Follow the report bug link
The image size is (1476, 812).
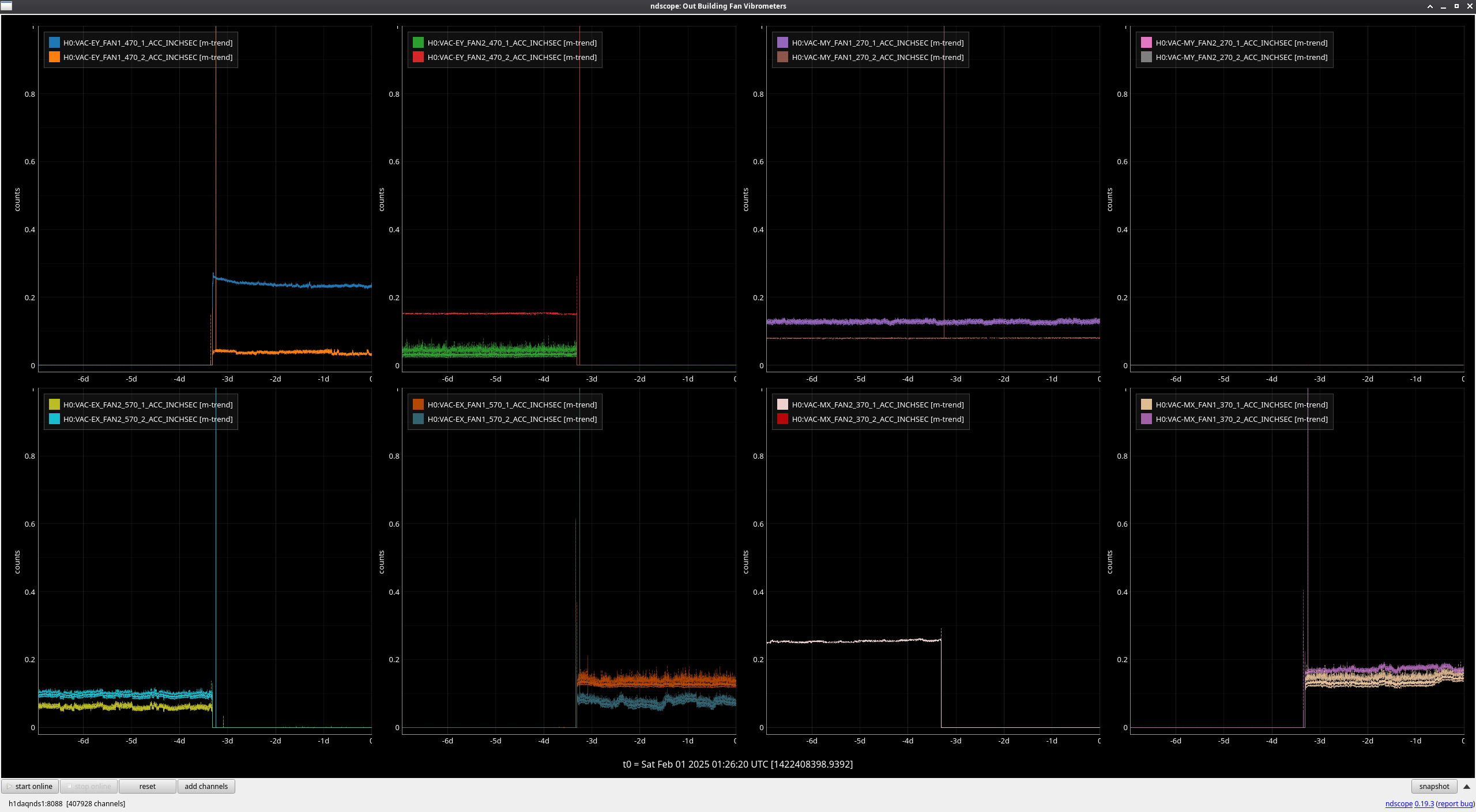tap(1455, 803)
